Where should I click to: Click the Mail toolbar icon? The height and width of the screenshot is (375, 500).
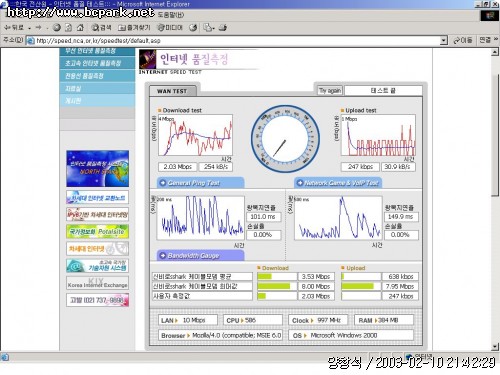(x=209, y=28)
